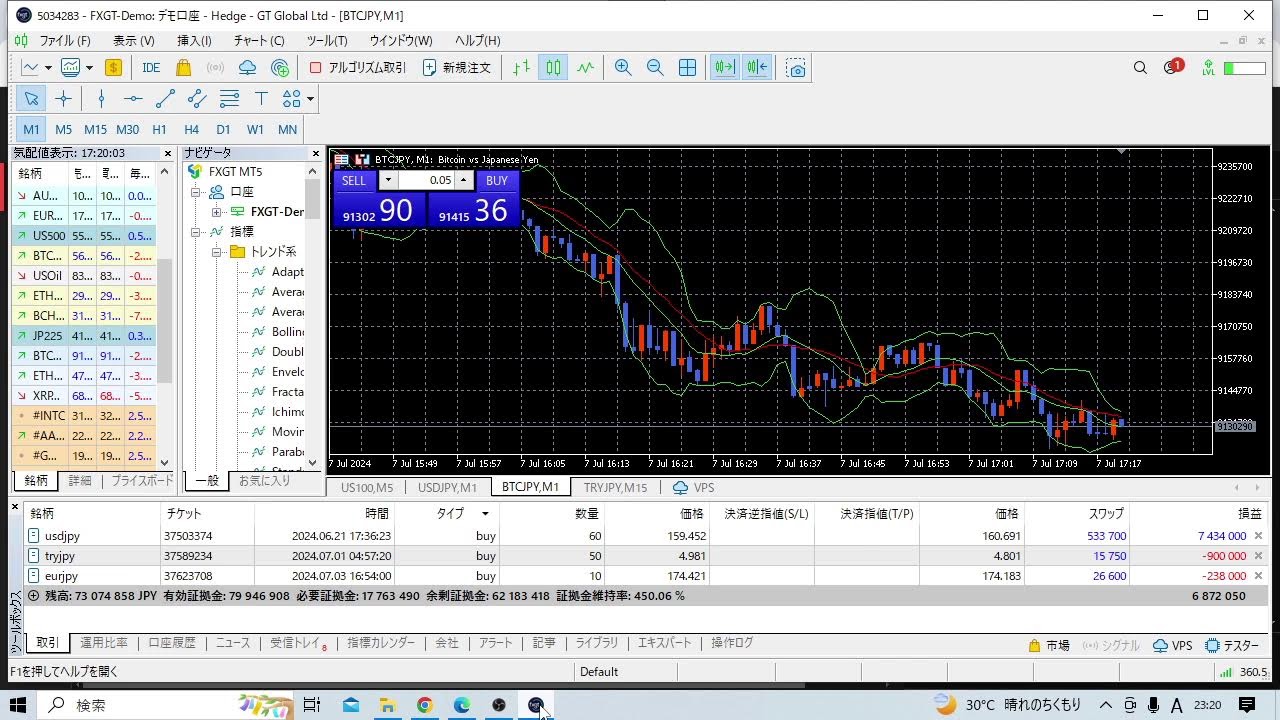The image size is (1280, 720).
Task: Open the objects shapes dropdown arrow
Action: (x=311, y=99)
